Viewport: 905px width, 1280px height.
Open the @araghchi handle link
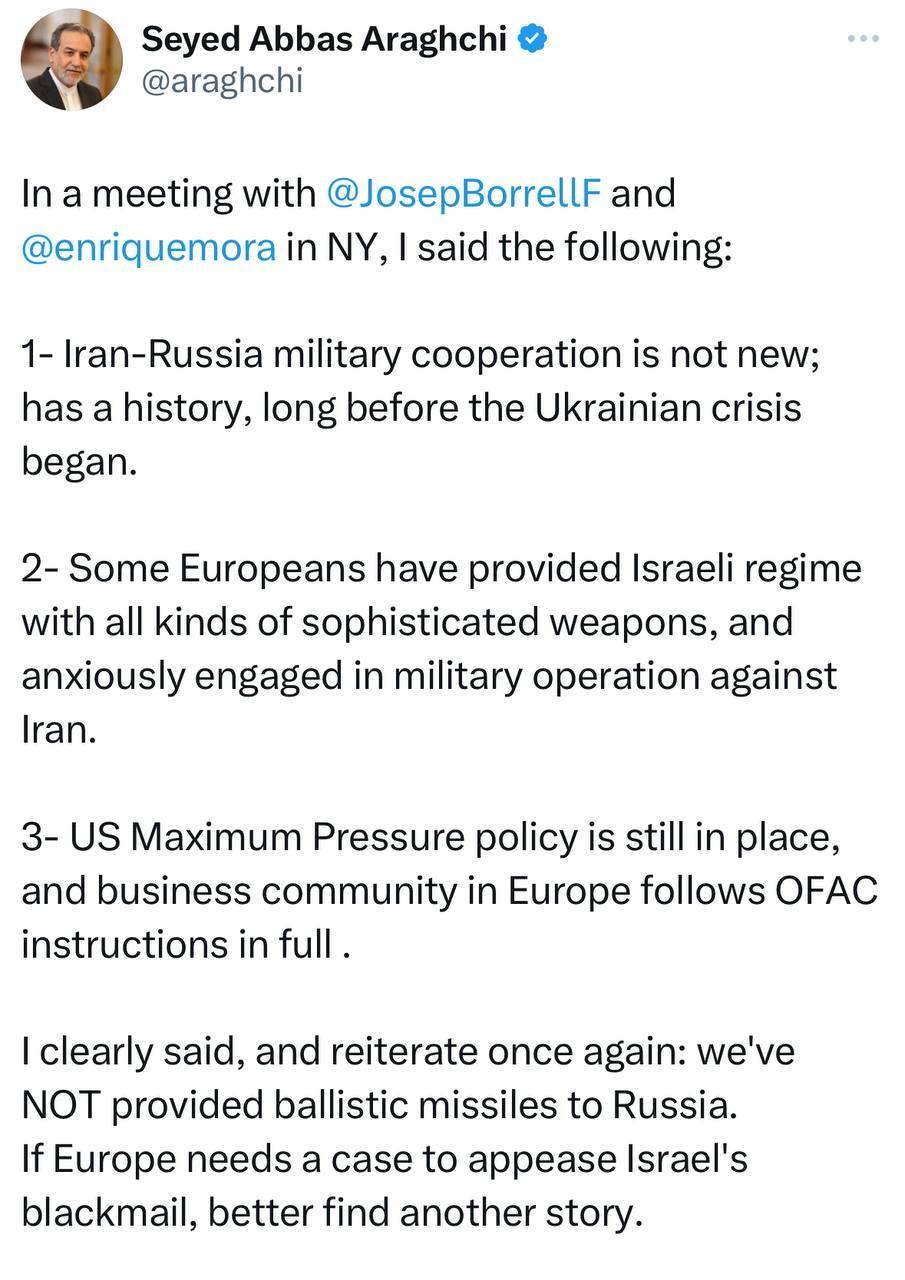(x=222, y=82)
